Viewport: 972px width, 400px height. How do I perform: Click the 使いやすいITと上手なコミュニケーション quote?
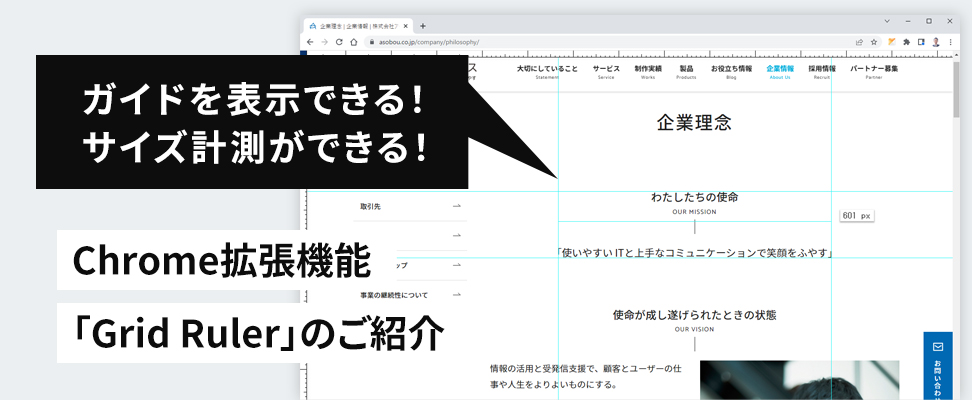tap(694, 253)
